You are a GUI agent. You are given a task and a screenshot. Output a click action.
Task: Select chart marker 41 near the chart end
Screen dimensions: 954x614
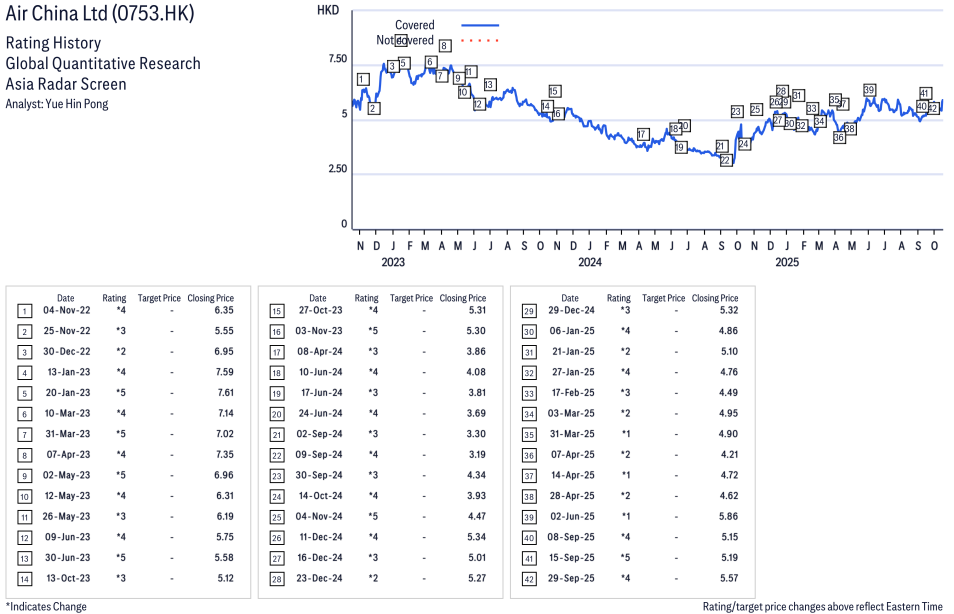click(x=925, y=93)
